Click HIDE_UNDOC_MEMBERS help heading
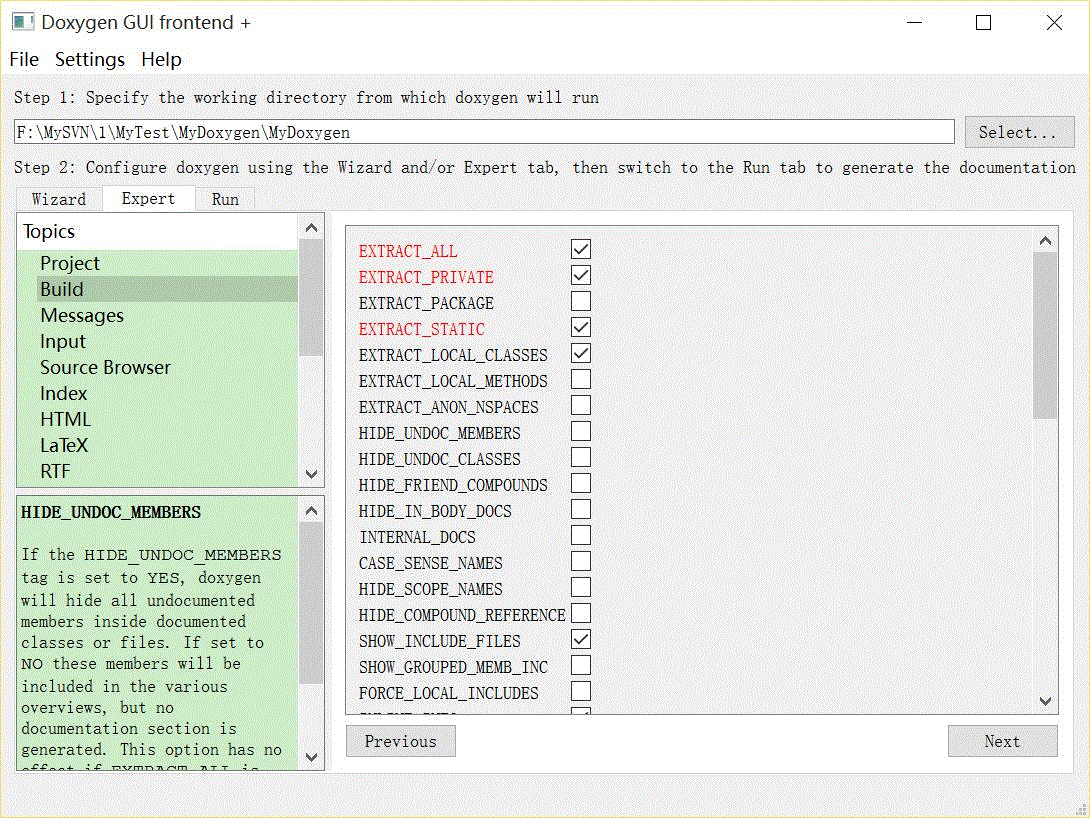Image resolution: width=1090 pixels, height=818 pixels. coord(111,512)
